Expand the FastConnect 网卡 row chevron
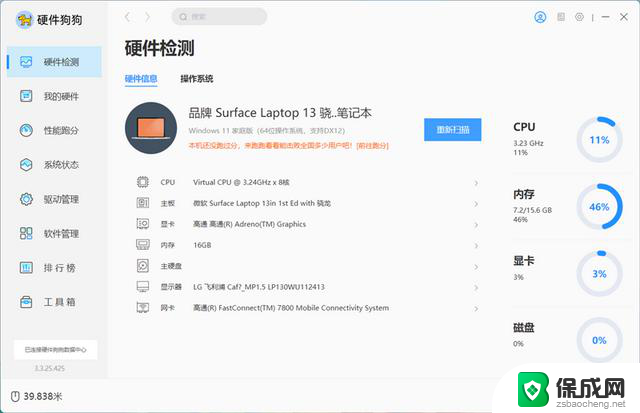Screen dimensions: 640x413 [476, 309]
